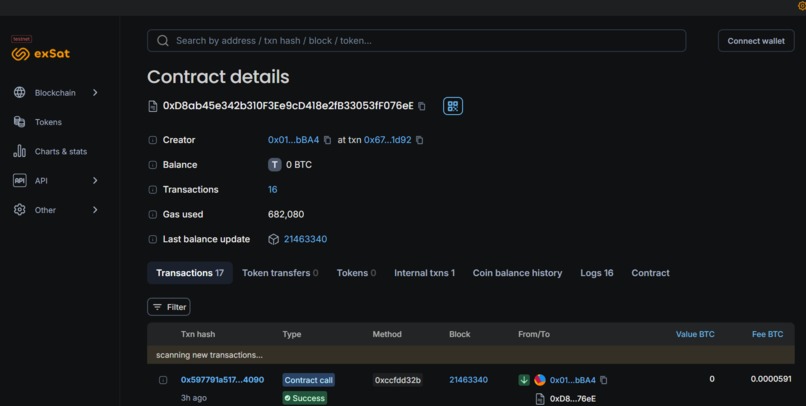Screen dimensions: 806x406
Task: Click the Success status badge
Action: pos(305,398)
